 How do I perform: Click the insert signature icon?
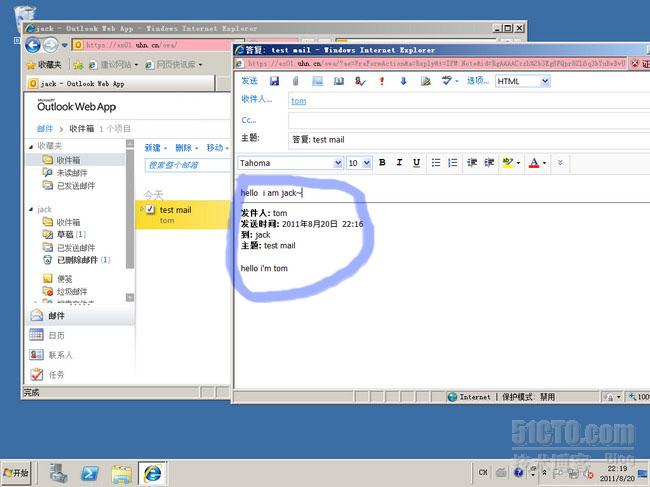pos(426,81)
